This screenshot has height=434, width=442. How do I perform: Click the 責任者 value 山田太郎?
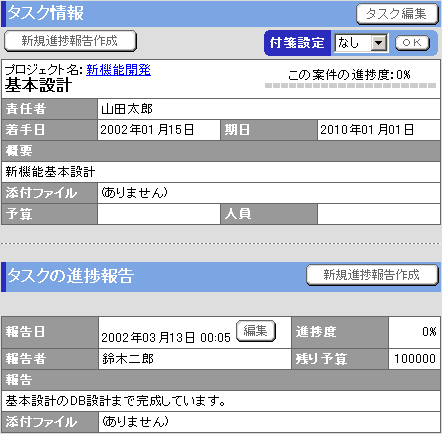[127, 109]
